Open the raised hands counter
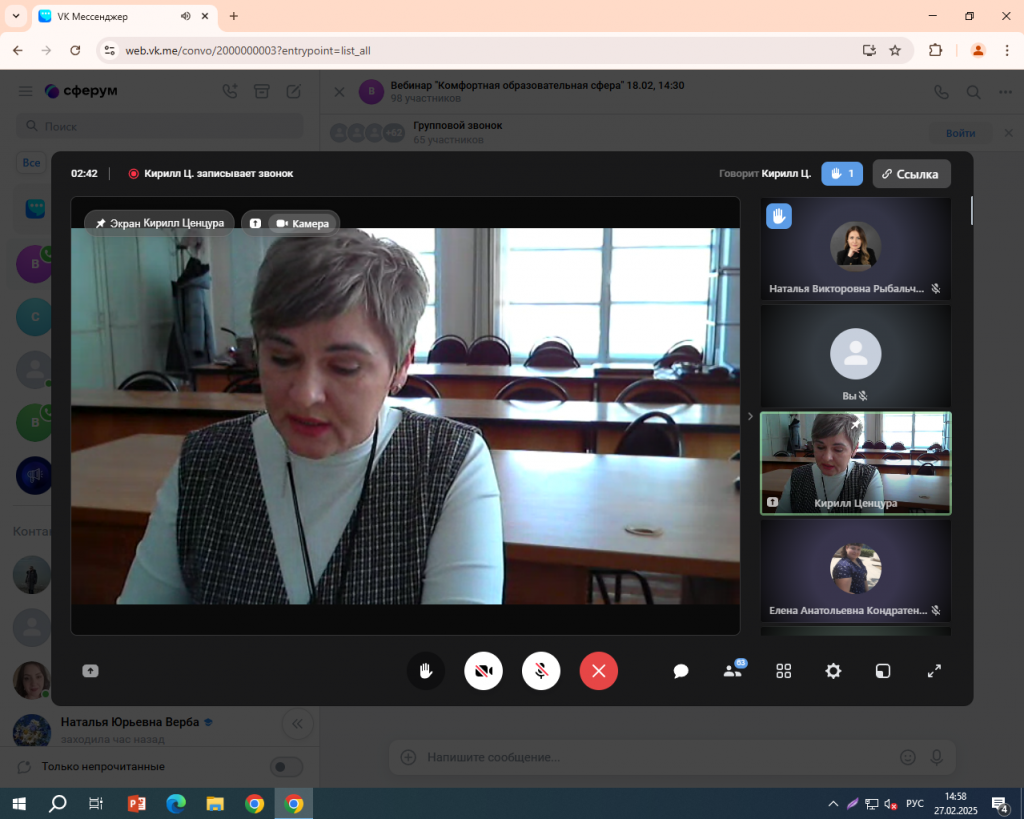1024x819 pixels. (842, 174)
